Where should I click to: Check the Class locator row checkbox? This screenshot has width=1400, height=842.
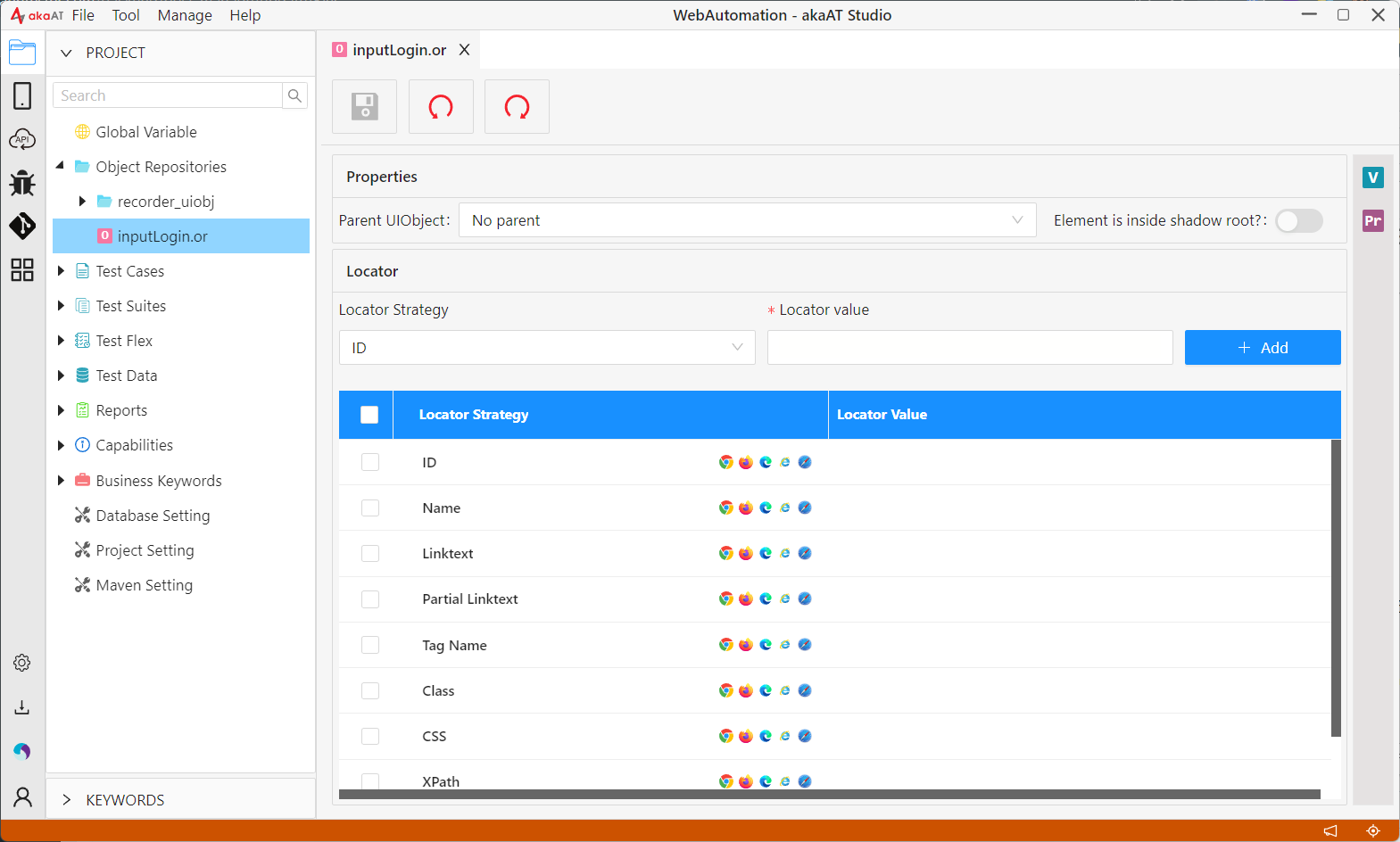click(x=370, y=690)
